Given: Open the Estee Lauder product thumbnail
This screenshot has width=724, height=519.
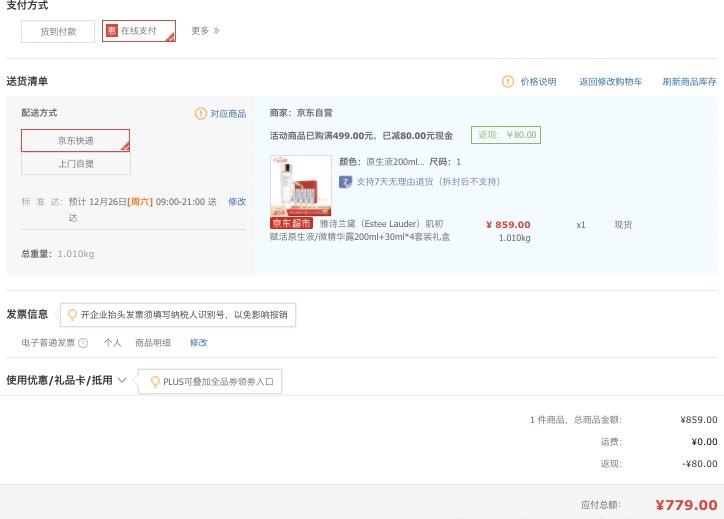Looking at the screenshot, I should coord(301,185).
